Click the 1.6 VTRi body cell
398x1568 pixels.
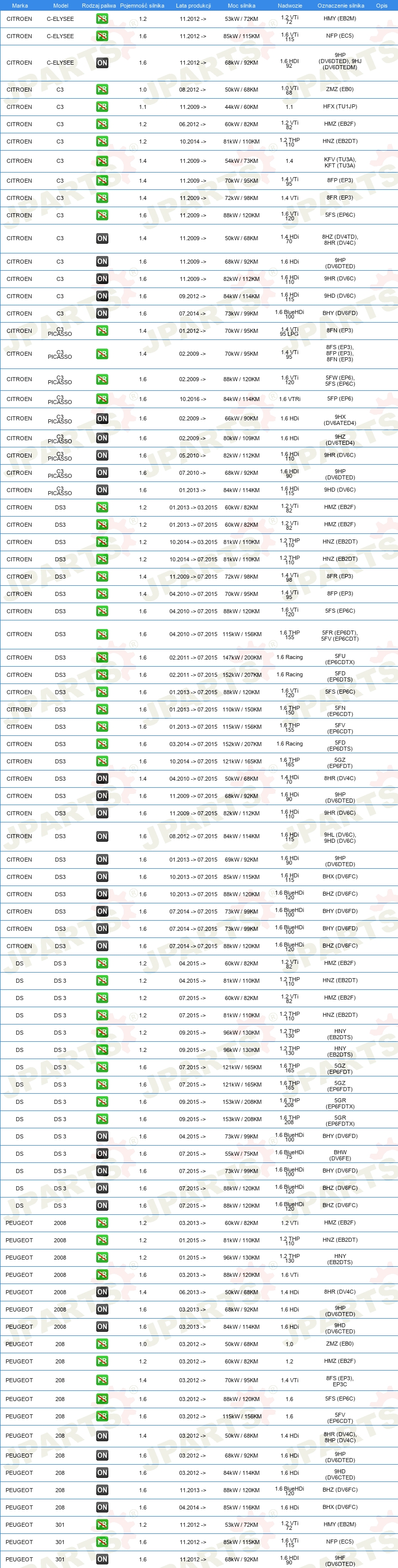click(290, 400)
